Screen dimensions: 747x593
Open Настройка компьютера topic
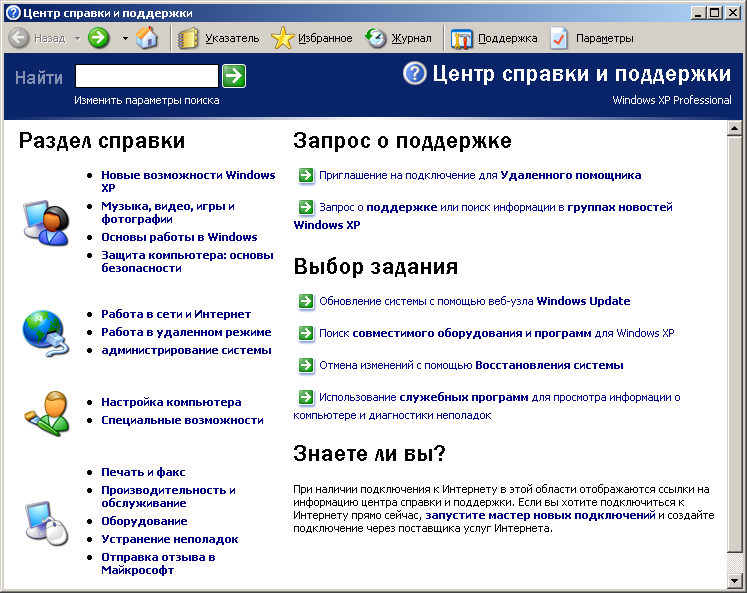(x=171, y=402)
